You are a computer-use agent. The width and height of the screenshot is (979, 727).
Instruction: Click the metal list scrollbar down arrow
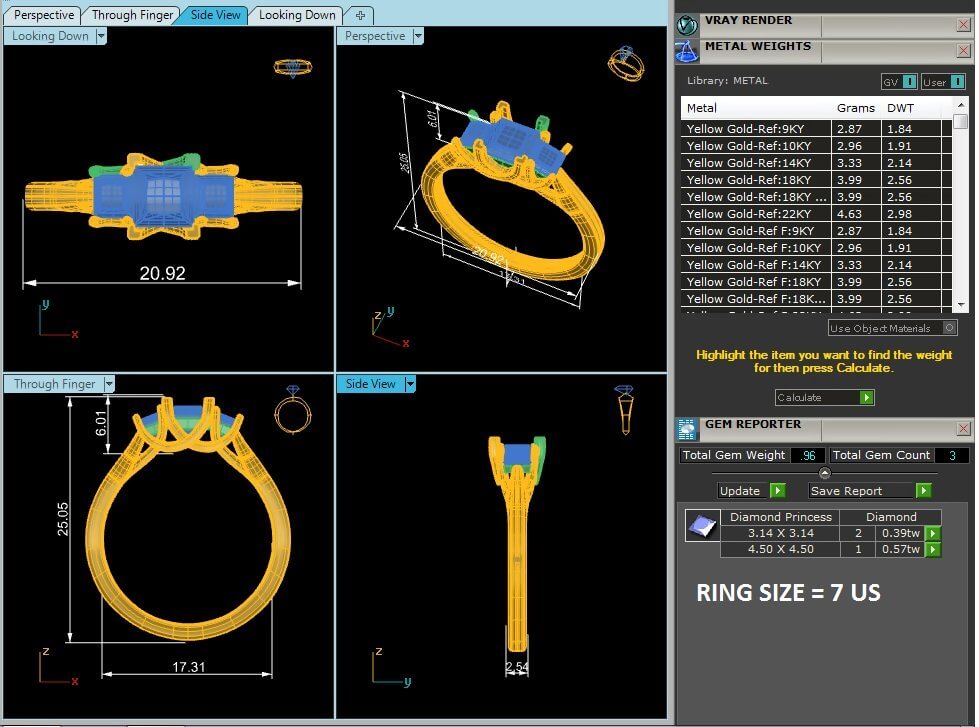click(960, 304)
